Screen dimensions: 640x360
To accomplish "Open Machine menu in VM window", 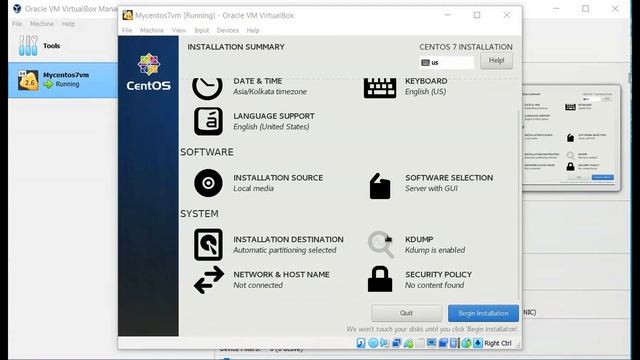I will pyautogui.click(x=152, y=30).
